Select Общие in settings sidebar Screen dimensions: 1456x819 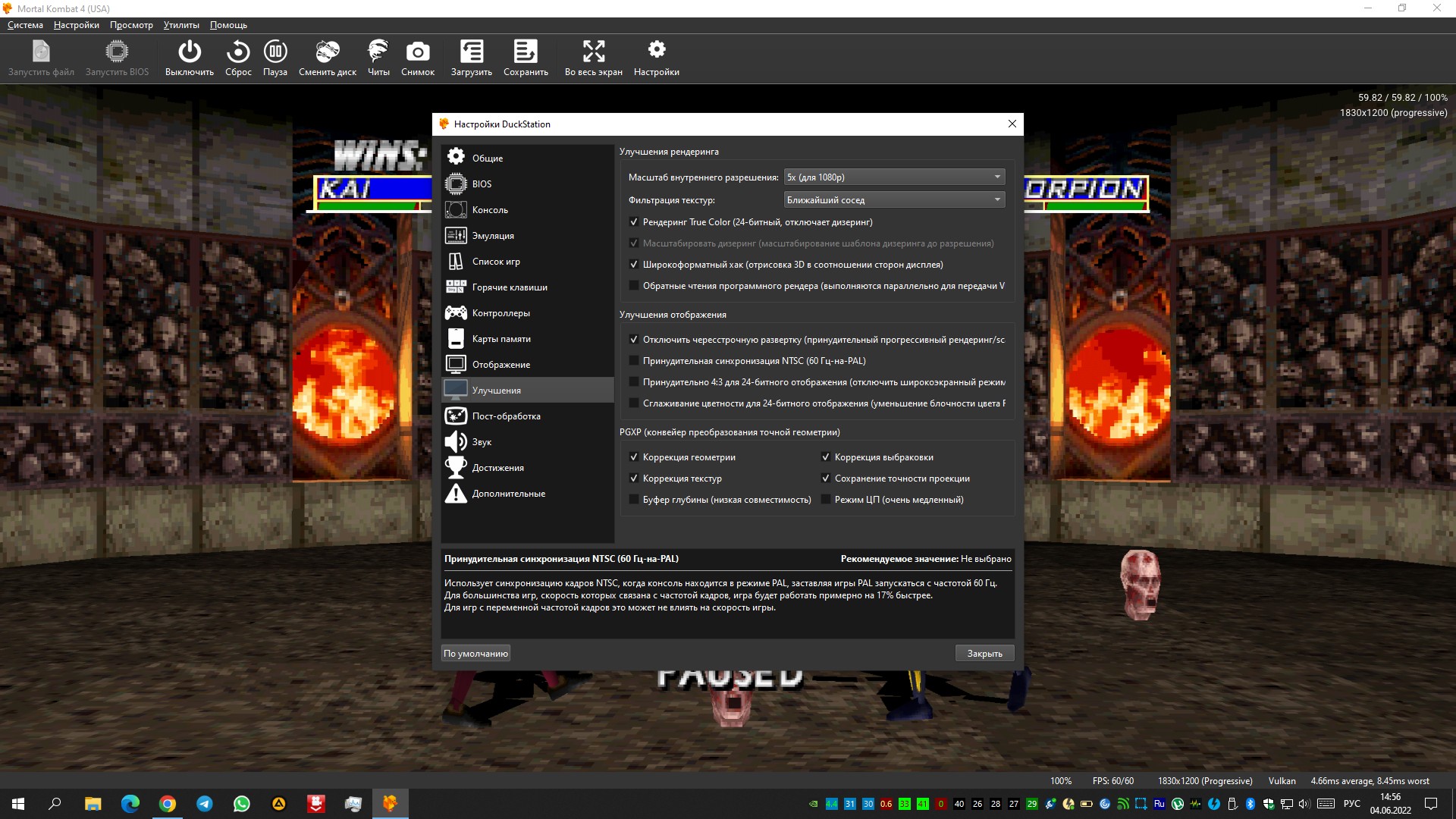point(528,158)
